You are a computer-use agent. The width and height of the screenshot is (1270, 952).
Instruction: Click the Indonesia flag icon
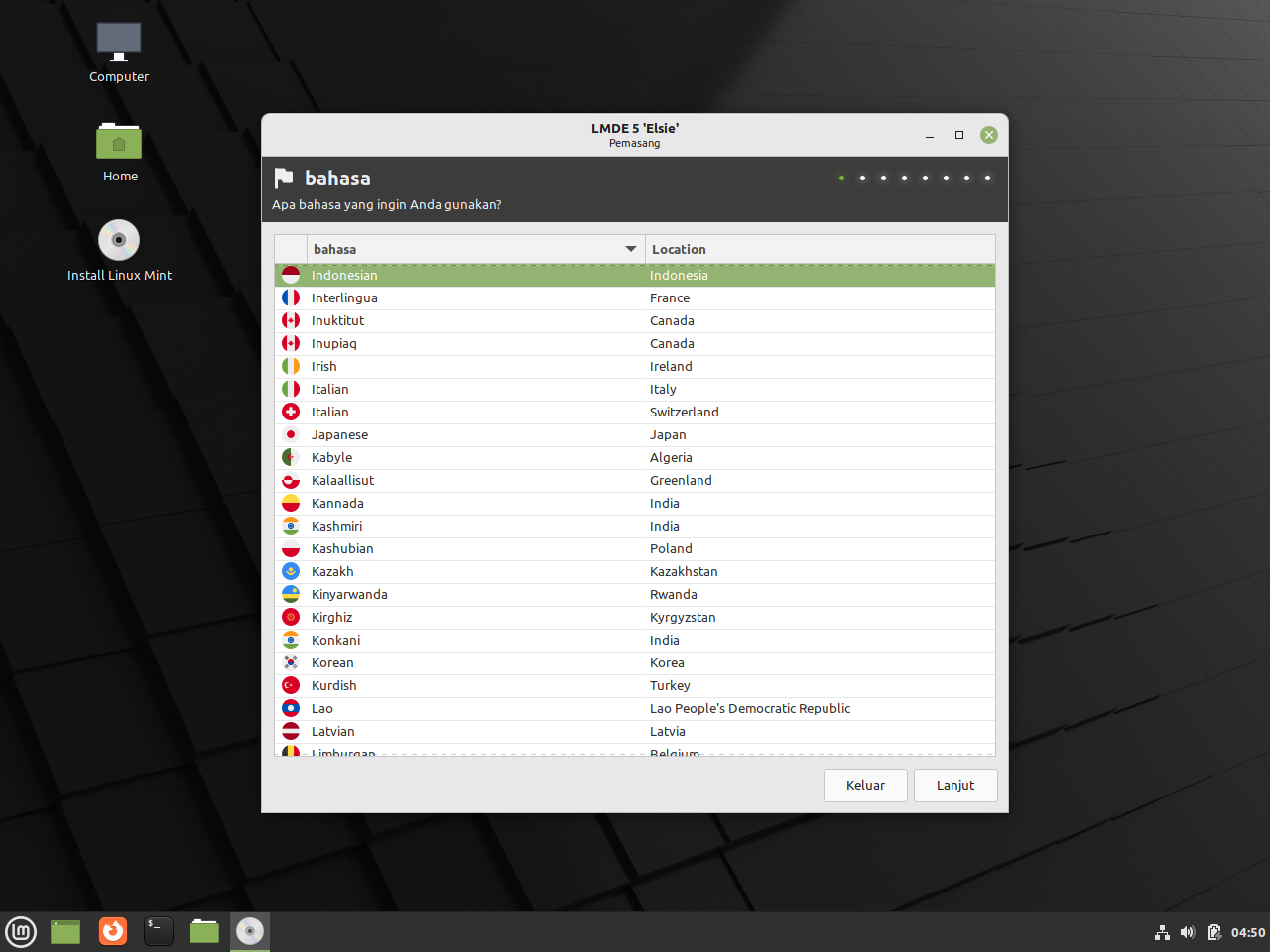click(291, 275)
